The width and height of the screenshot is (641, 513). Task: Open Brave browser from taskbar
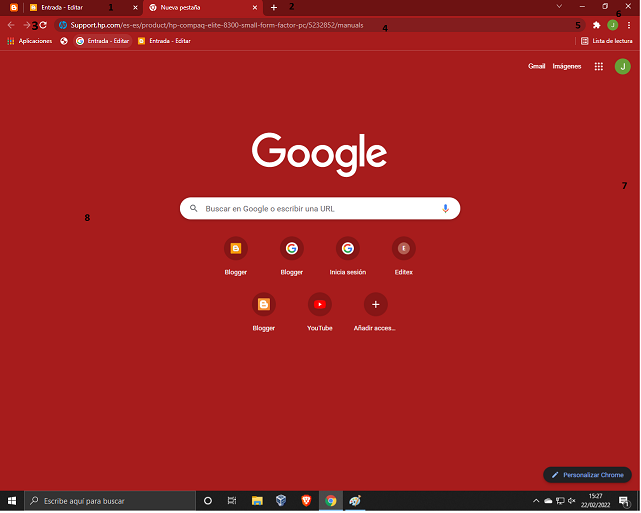pyautogui.click(x=306, y=501)
